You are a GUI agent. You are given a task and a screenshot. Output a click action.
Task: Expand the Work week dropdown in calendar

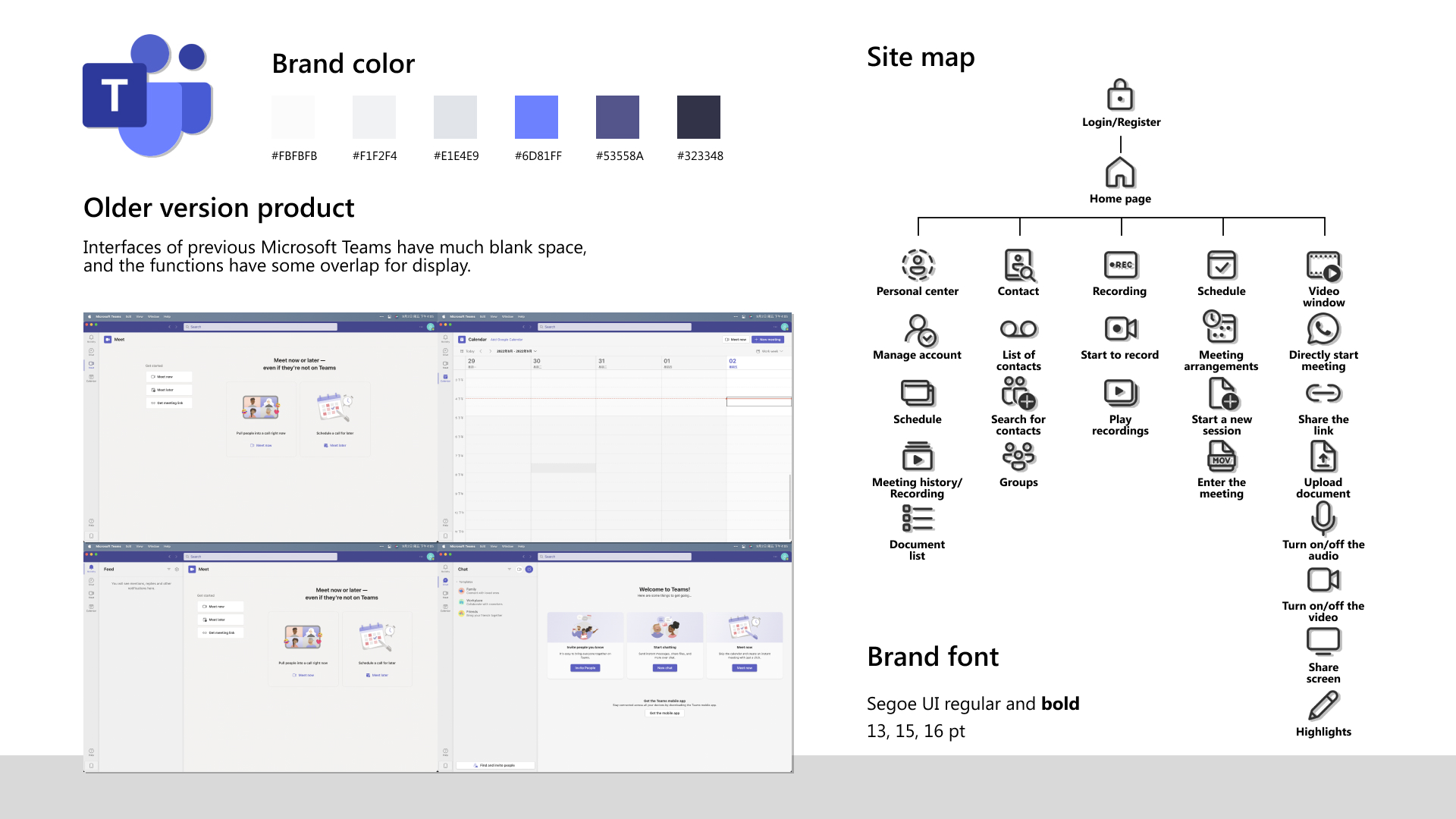pyautogui.click(x=770, y=351)
